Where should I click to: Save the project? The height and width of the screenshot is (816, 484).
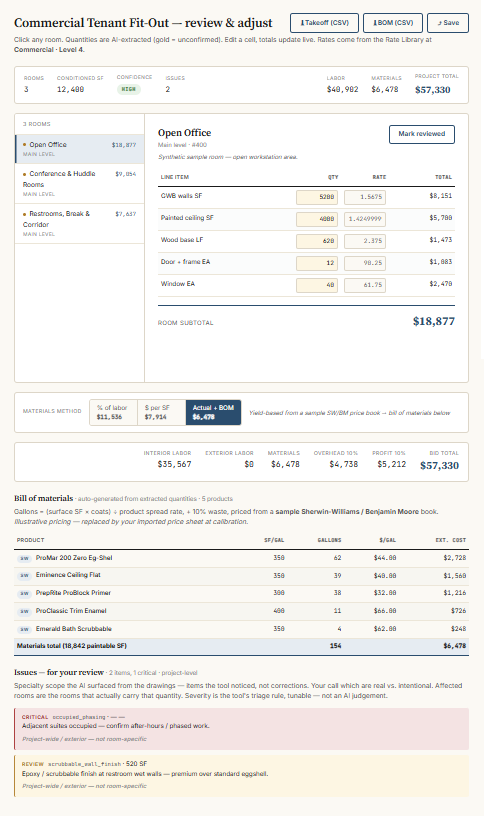tap(448, 23)
